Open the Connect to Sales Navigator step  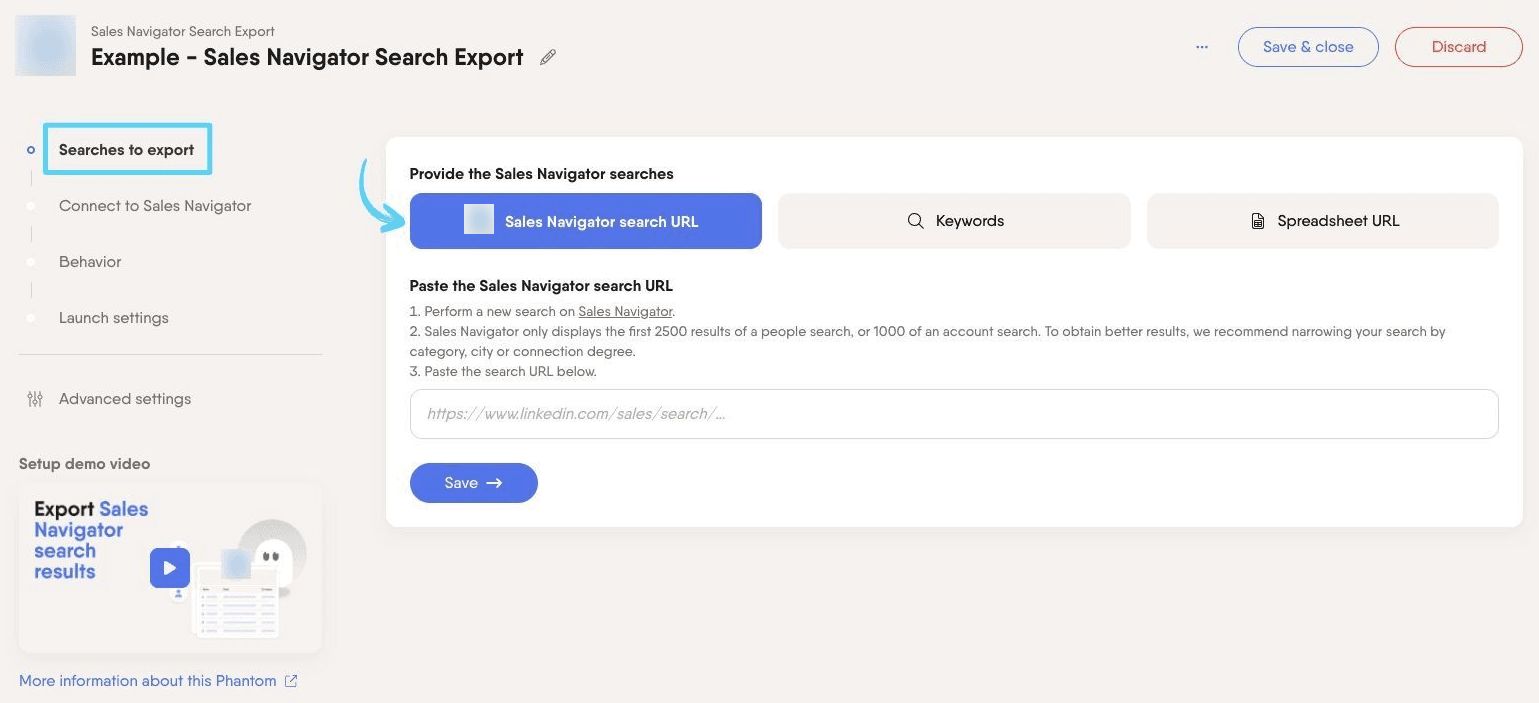click(155, 206)
